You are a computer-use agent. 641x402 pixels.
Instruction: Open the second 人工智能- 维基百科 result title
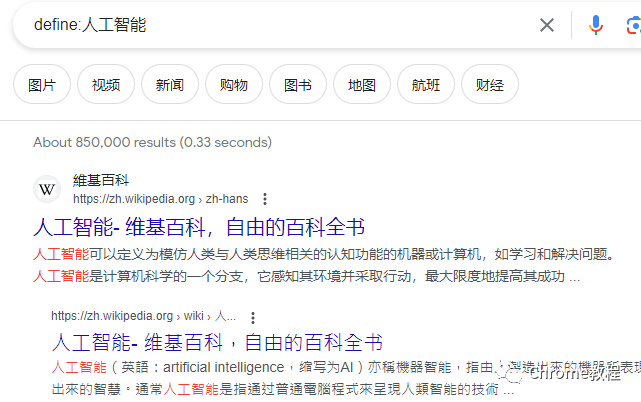217,342
